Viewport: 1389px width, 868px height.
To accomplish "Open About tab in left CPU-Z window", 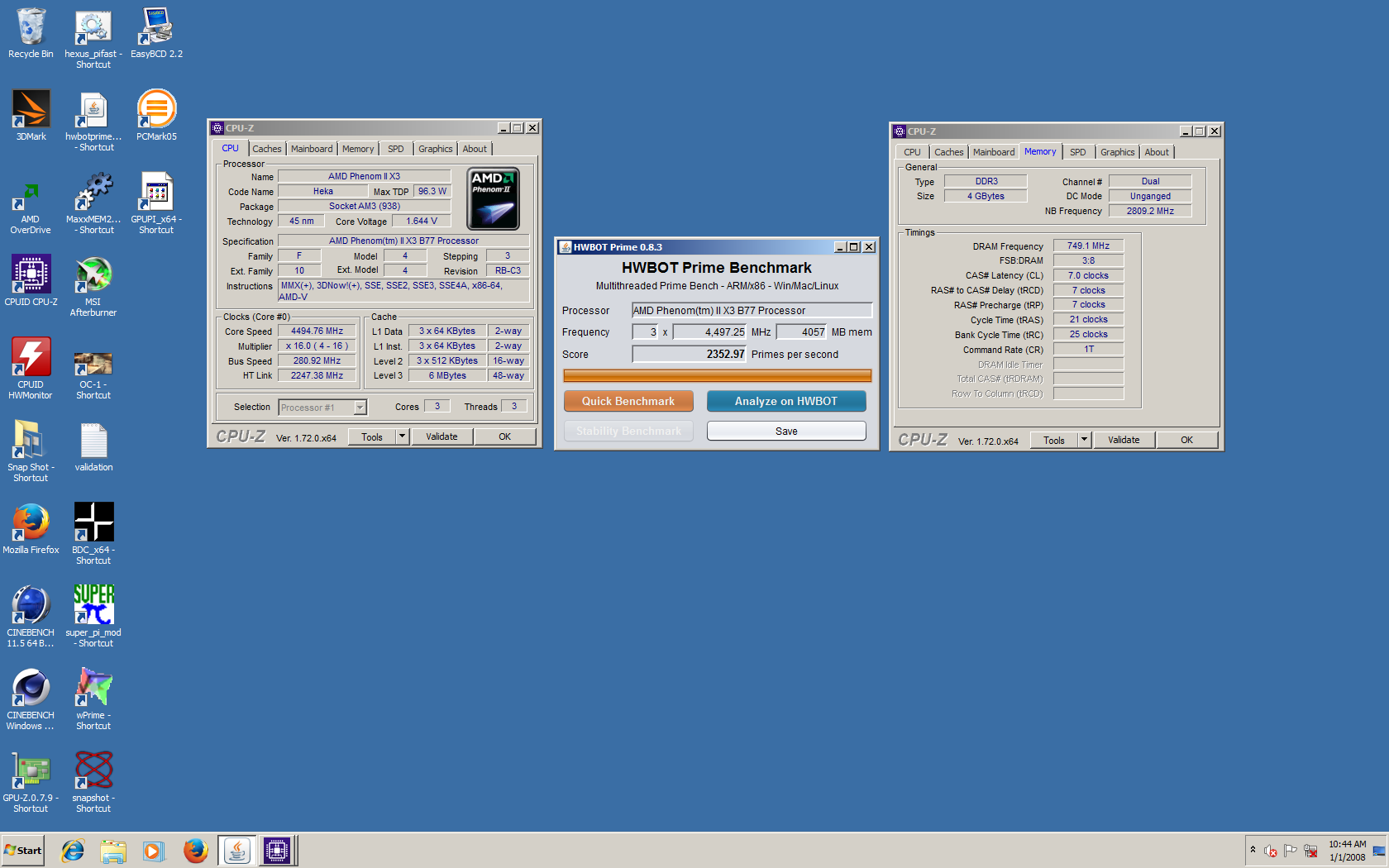I will click(x=475, y=149).
